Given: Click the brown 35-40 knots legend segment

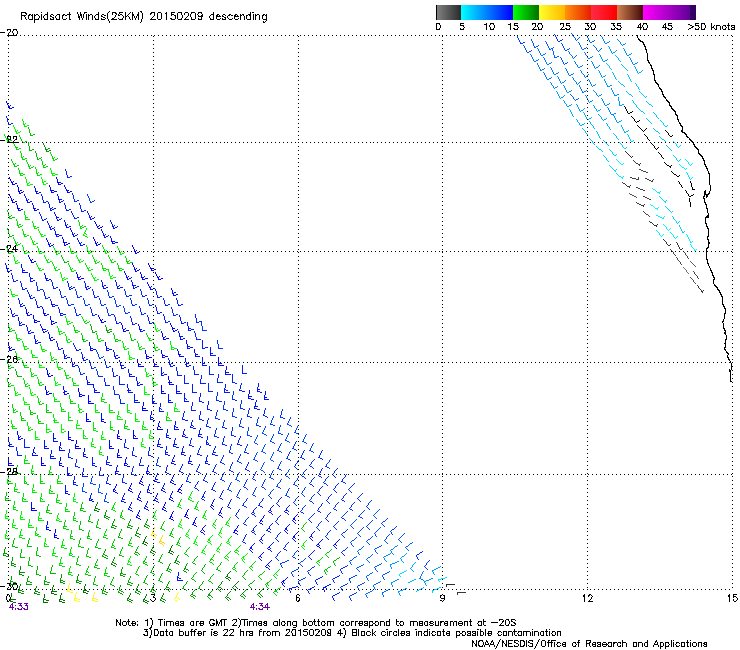Looking at the screenshot, I should tap(630, 12).
